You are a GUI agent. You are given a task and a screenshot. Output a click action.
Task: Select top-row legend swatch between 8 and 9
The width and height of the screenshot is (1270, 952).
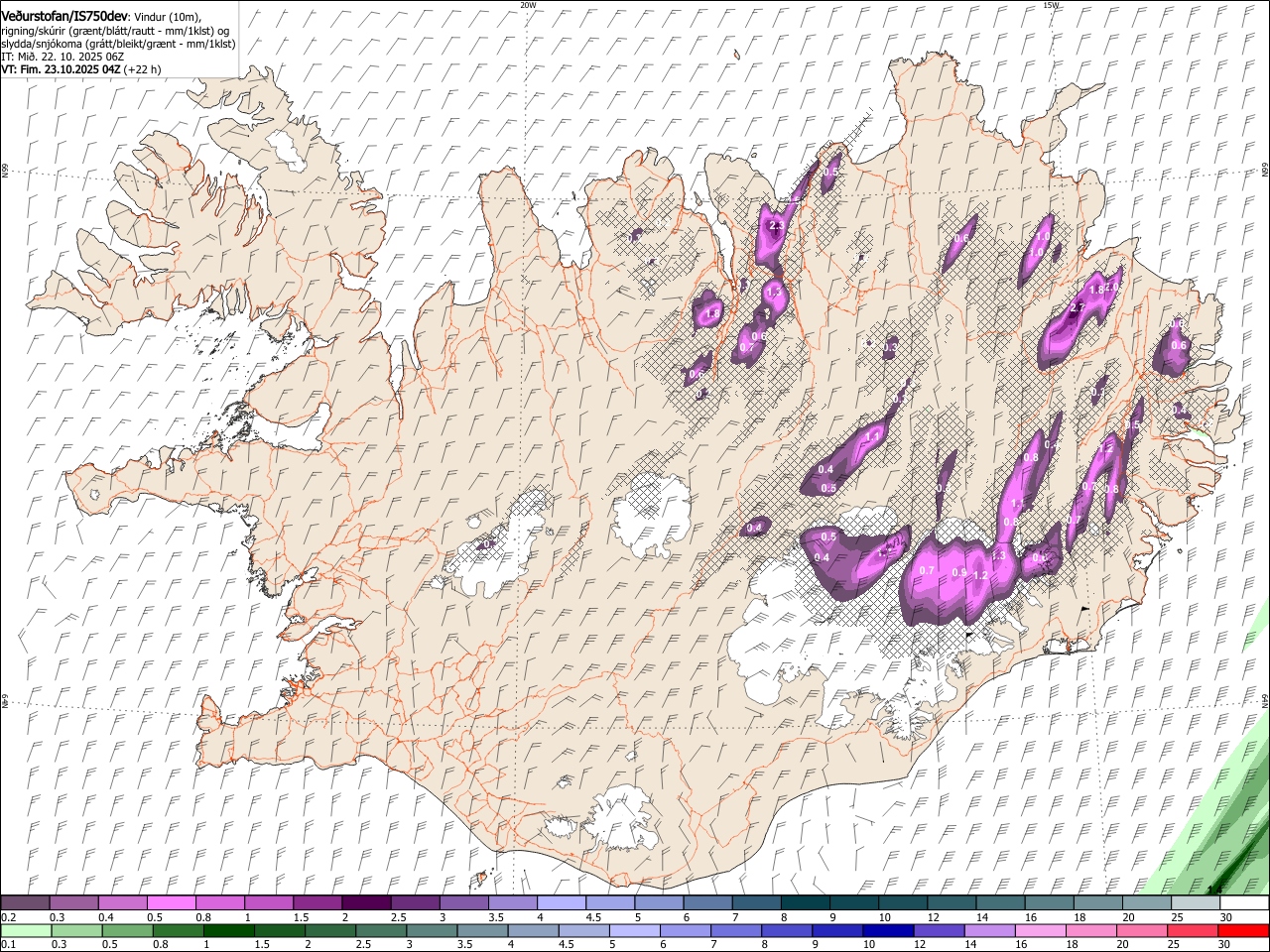tap(806, 903)
